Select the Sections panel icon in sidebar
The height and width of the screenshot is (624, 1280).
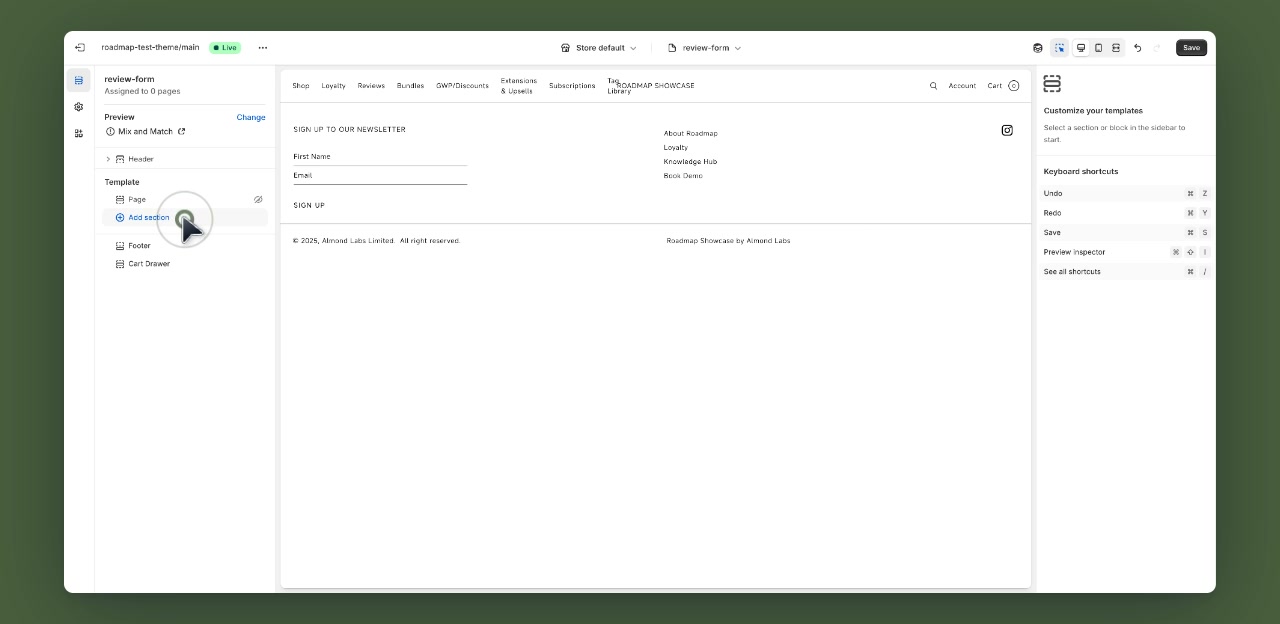pos(79,80)
